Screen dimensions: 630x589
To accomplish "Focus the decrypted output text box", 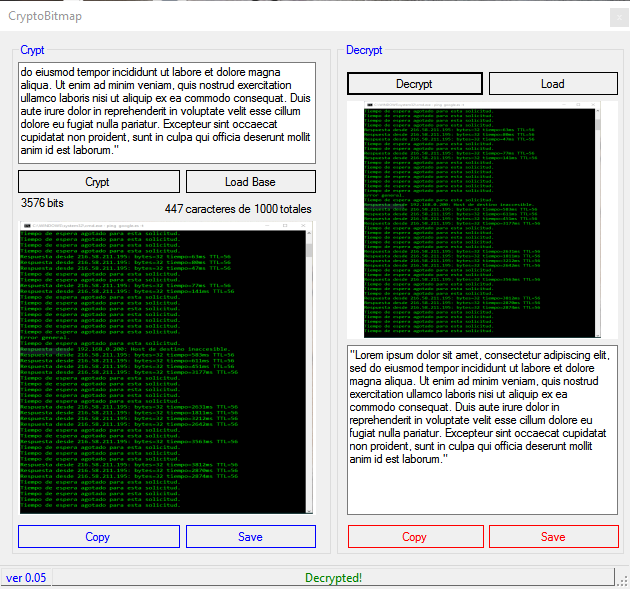I will pos(482,429).
